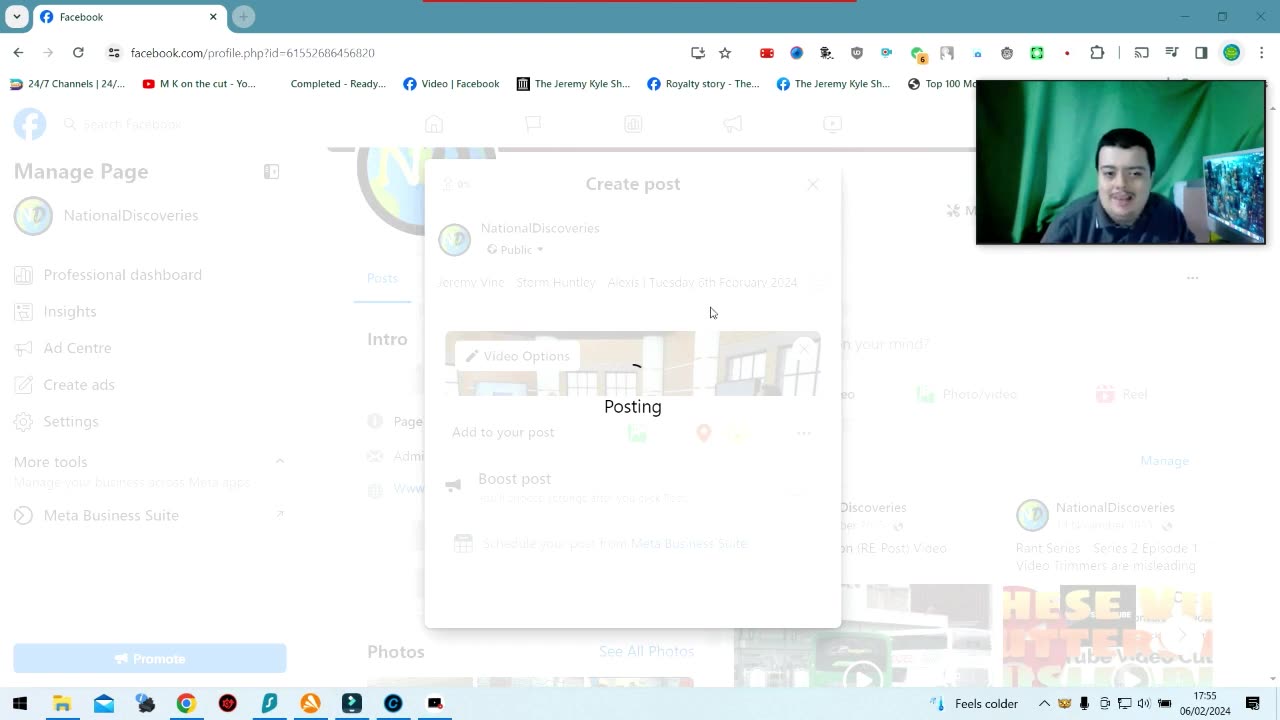
Task: Bookmark this page with star icon
Action: 725,53
